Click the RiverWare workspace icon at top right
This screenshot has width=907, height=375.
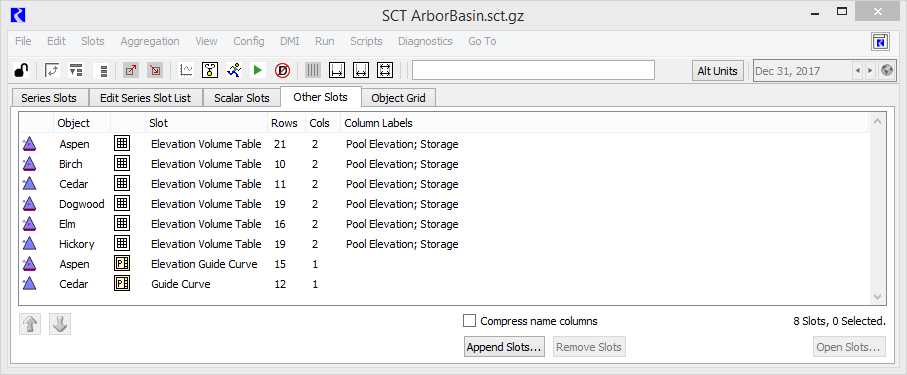click(x=880, y=42)
